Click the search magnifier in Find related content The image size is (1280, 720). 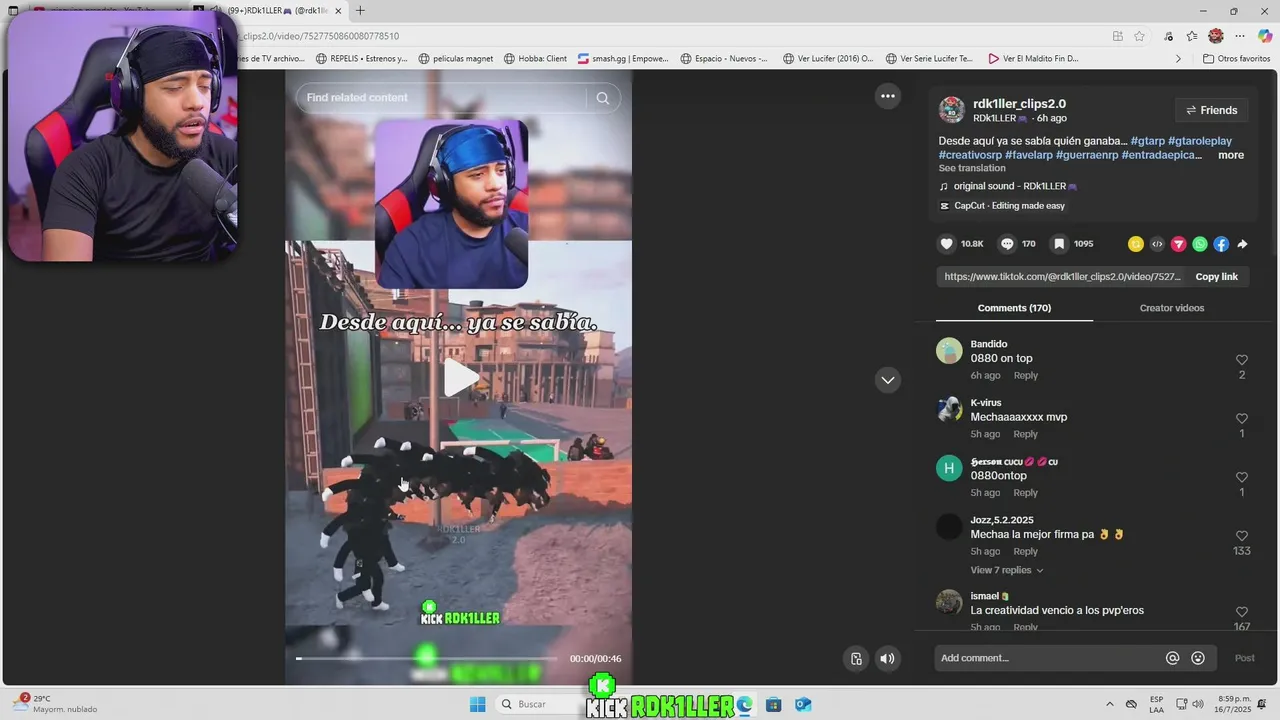pos(602,98)
